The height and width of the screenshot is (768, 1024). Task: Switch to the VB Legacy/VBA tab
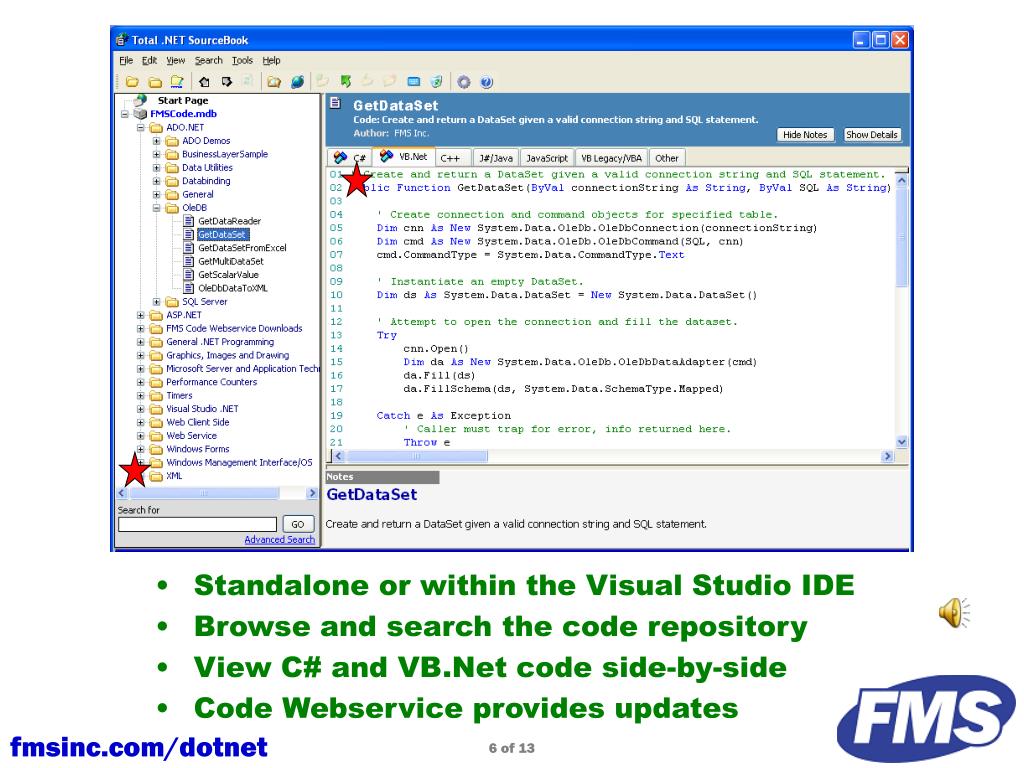(x=611, y=158)
